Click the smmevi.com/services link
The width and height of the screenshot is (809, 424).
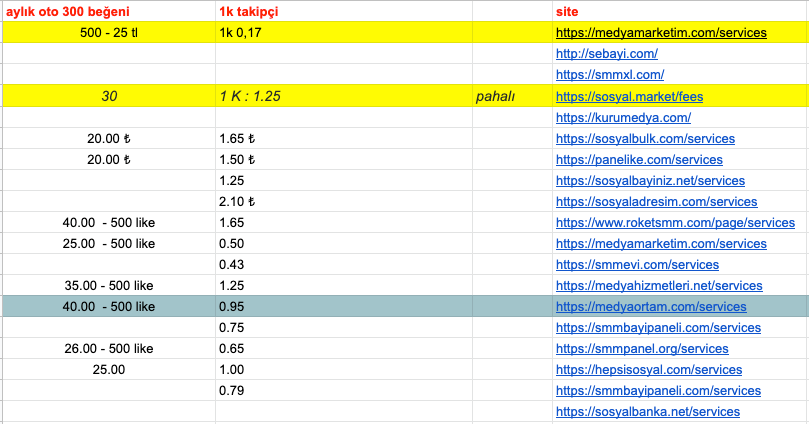click(x=637, y=265)
